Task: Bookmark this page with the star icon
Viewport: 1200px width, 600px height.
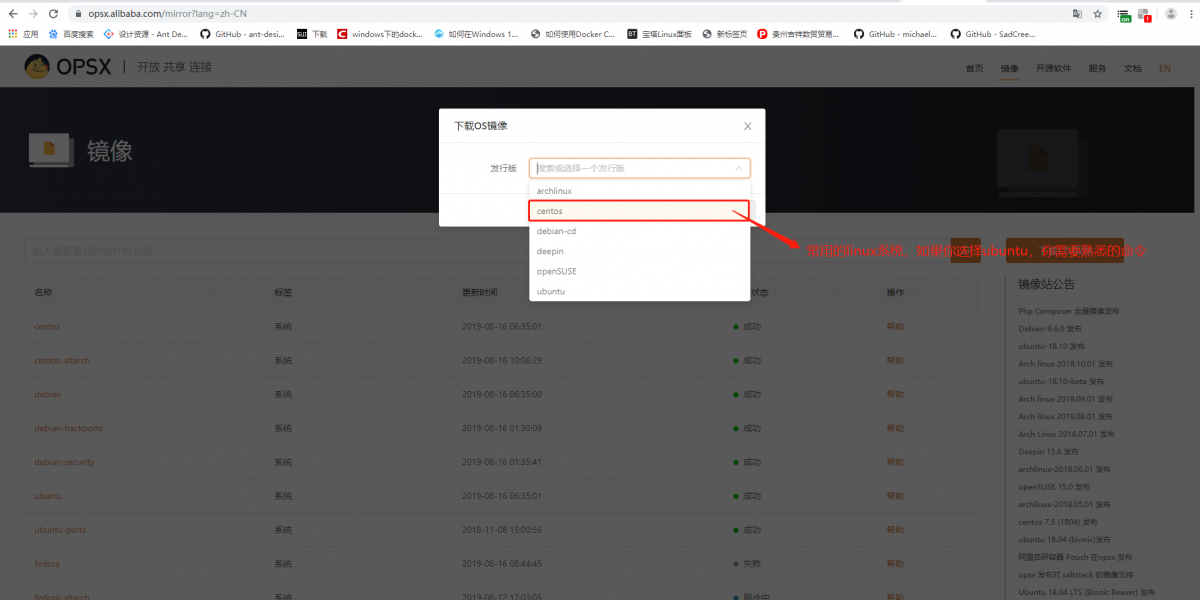Action: 1097,14
